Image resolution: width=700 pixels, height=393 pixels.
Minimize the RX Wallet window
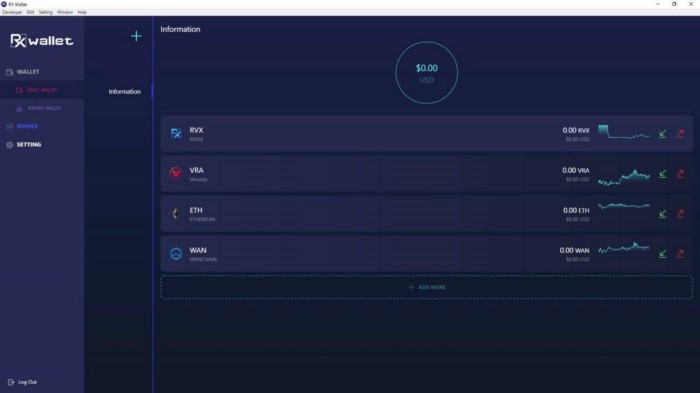pyautogui.click(x=658, y=4)
